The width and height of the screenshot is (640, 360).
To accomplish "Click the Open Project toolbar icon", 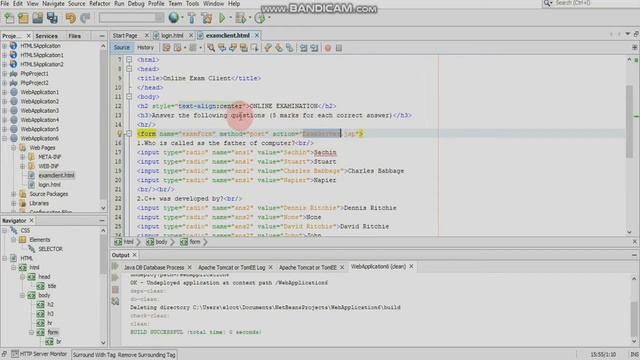I will point(38,18).
